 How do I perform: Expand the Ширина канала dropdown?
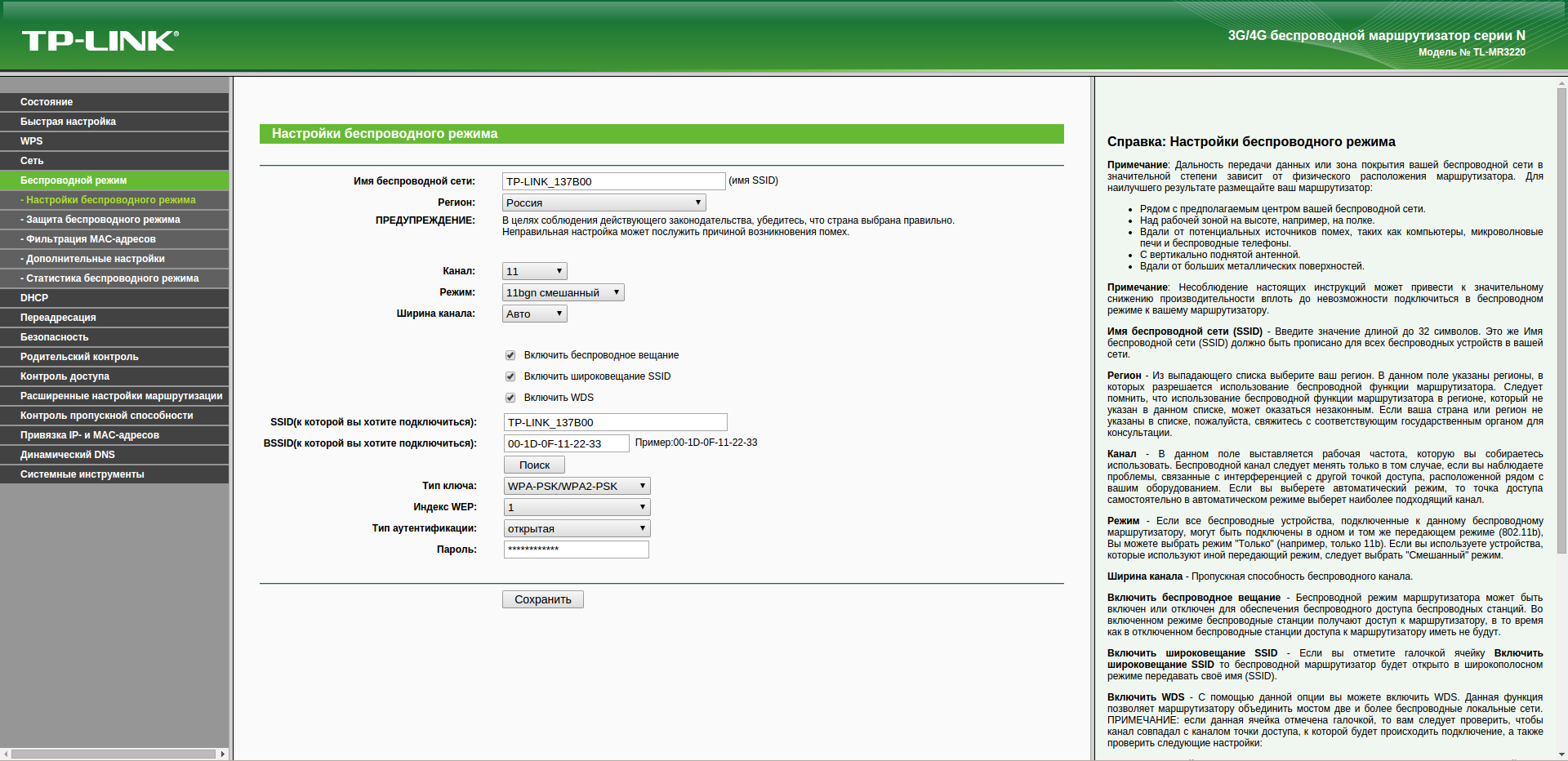[x=534, y=314]
